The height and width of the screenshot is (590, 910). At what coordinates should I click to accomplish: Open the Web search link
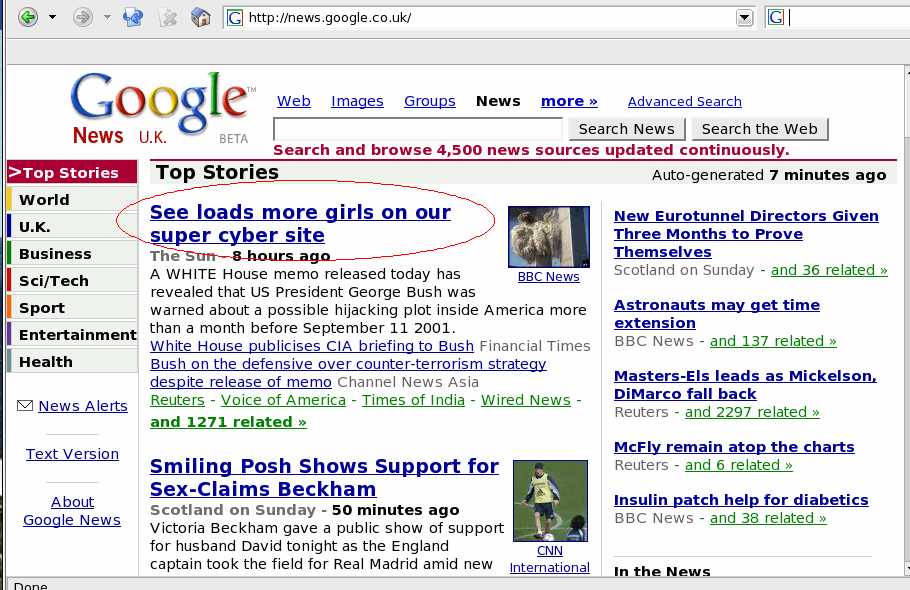click(294, 101)
